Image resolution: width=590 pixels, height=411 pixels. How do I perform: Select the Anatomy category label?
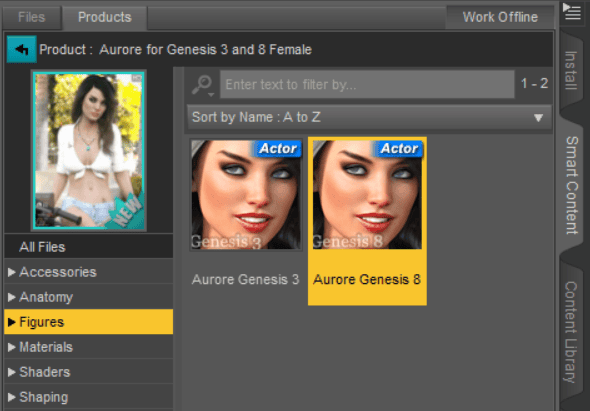pyautogui.click(x=46, y=297)
